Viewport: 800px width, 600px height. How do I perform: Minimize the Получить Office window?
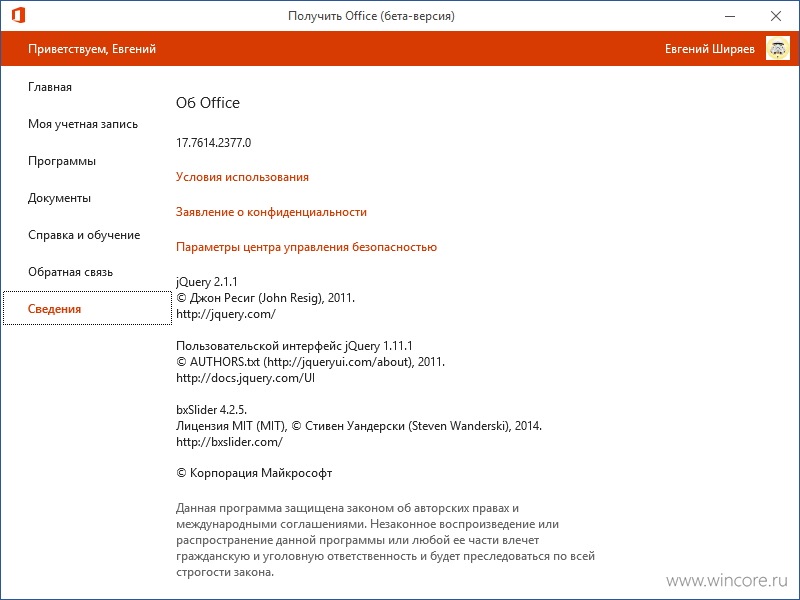pos(730,16)
